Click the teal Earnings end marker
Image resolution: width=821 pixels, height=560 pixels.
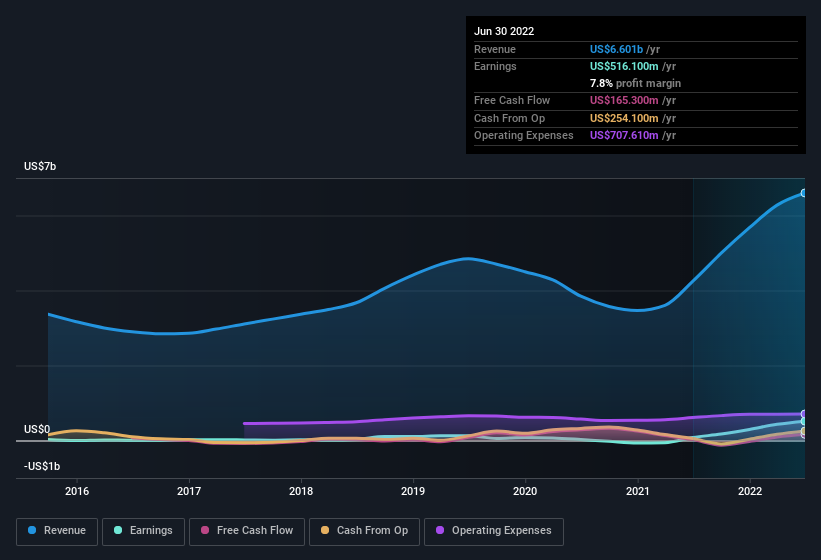pyautogui.click(x=804, y=421)
